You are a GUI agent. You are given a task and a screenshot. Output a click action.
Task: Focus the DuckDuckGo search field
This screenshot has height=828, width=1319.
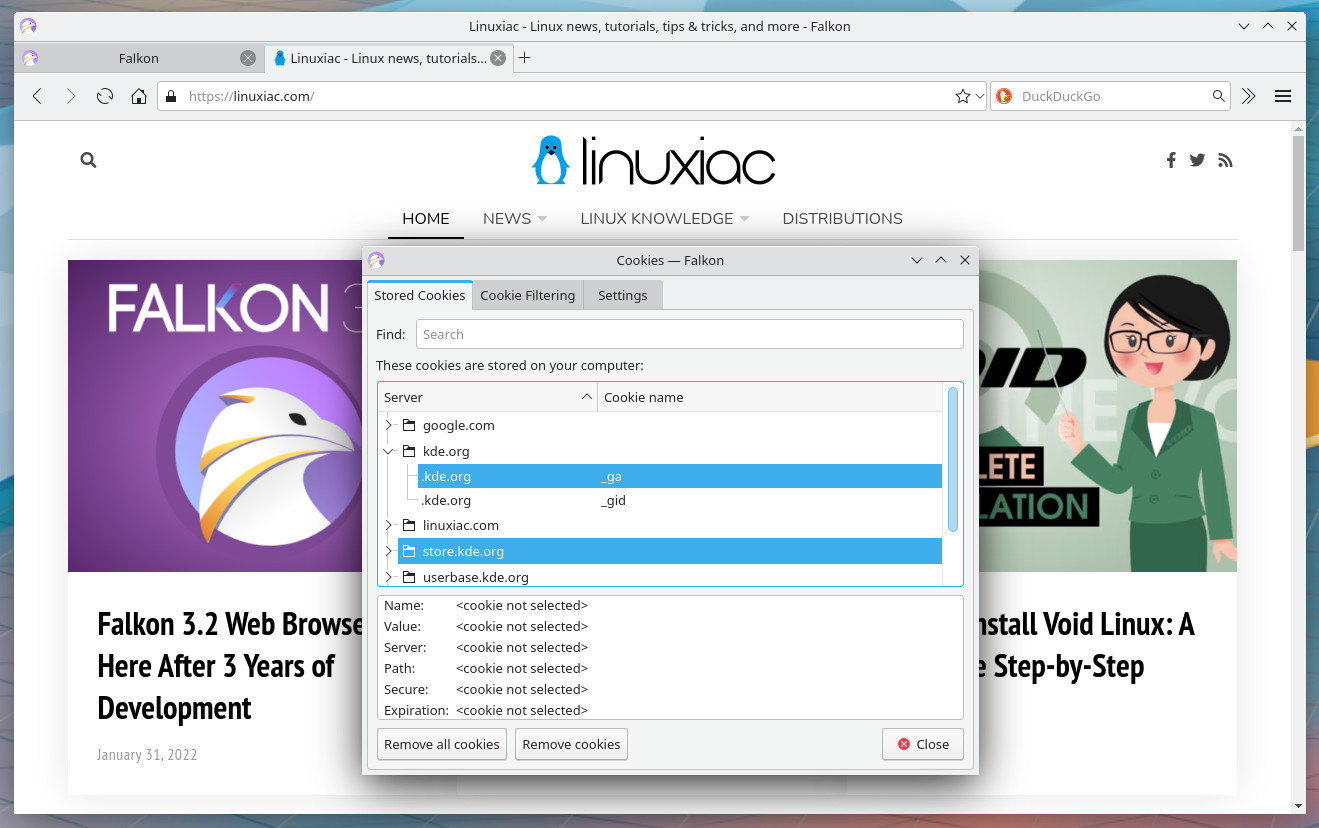[x=1111, y=96]
